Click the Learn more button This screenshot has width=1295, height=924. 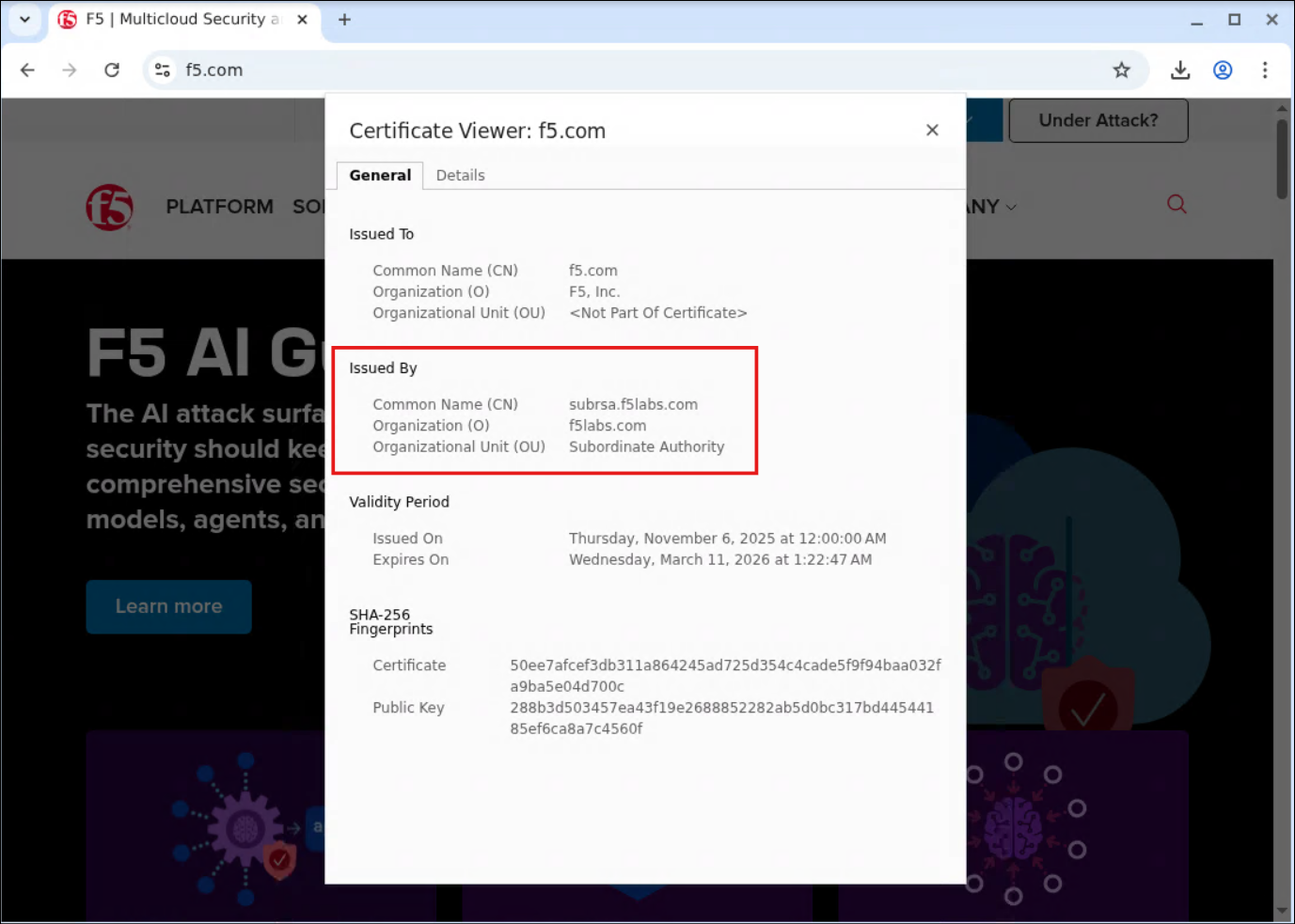coord(168,606)
